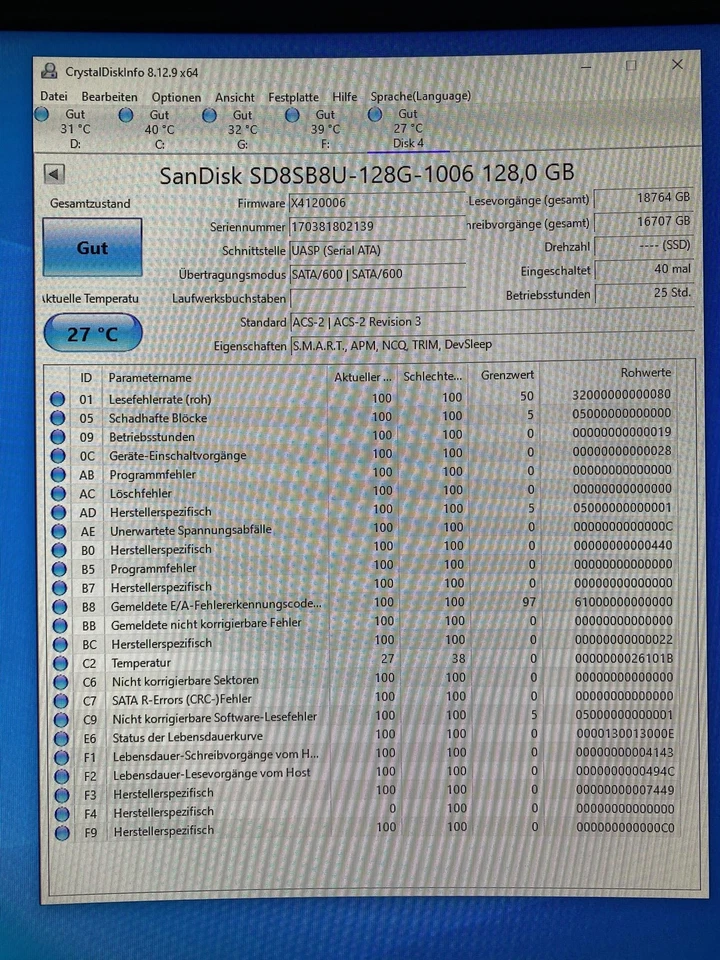The image size is (720, 960).
Task: Click status dot for SATA R-Errors (CRC-)Fehler
Action: (61, 701)
